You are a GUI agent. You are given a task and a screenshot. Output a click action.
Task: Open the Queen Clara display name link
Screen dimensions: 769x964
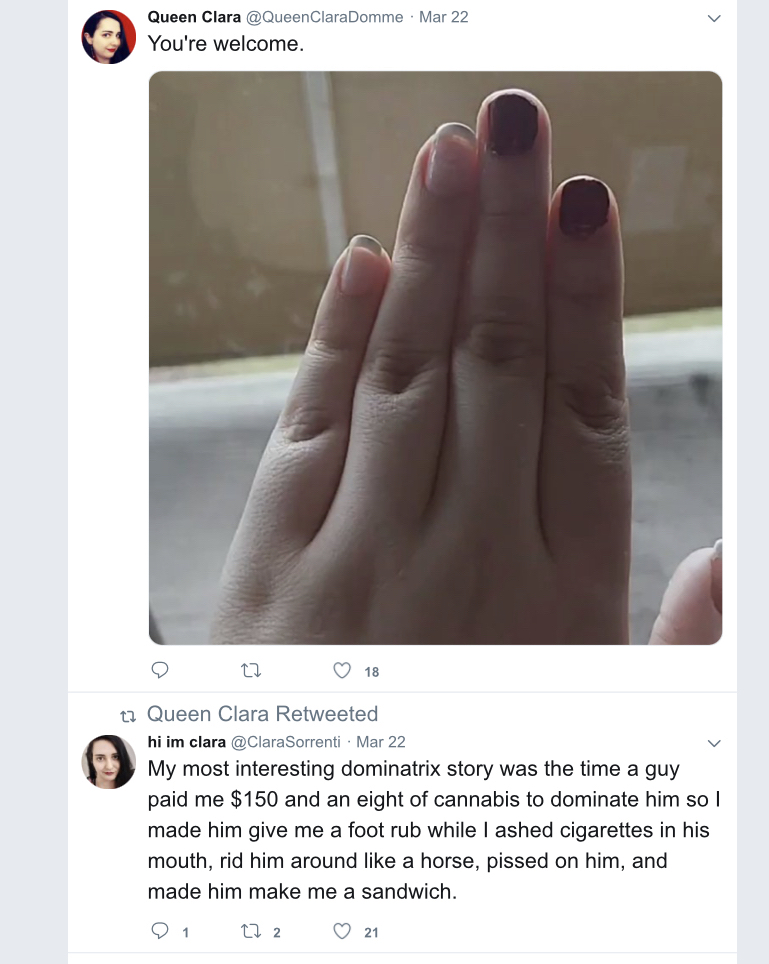click(194, 17)
